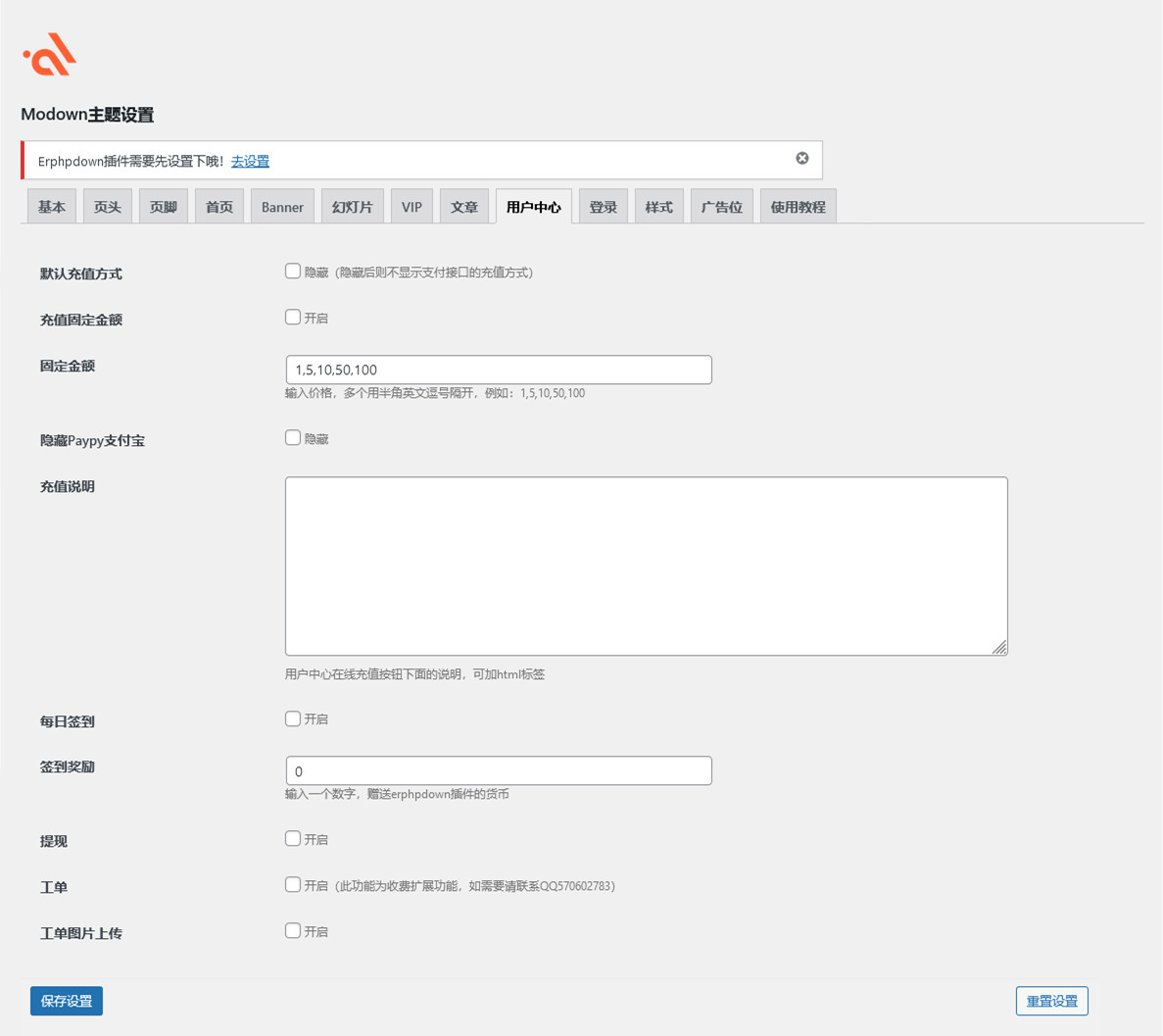Open the 登录 settings tab
Image resolution: width=1163 pixels, height=1036 pixels.
603,207
